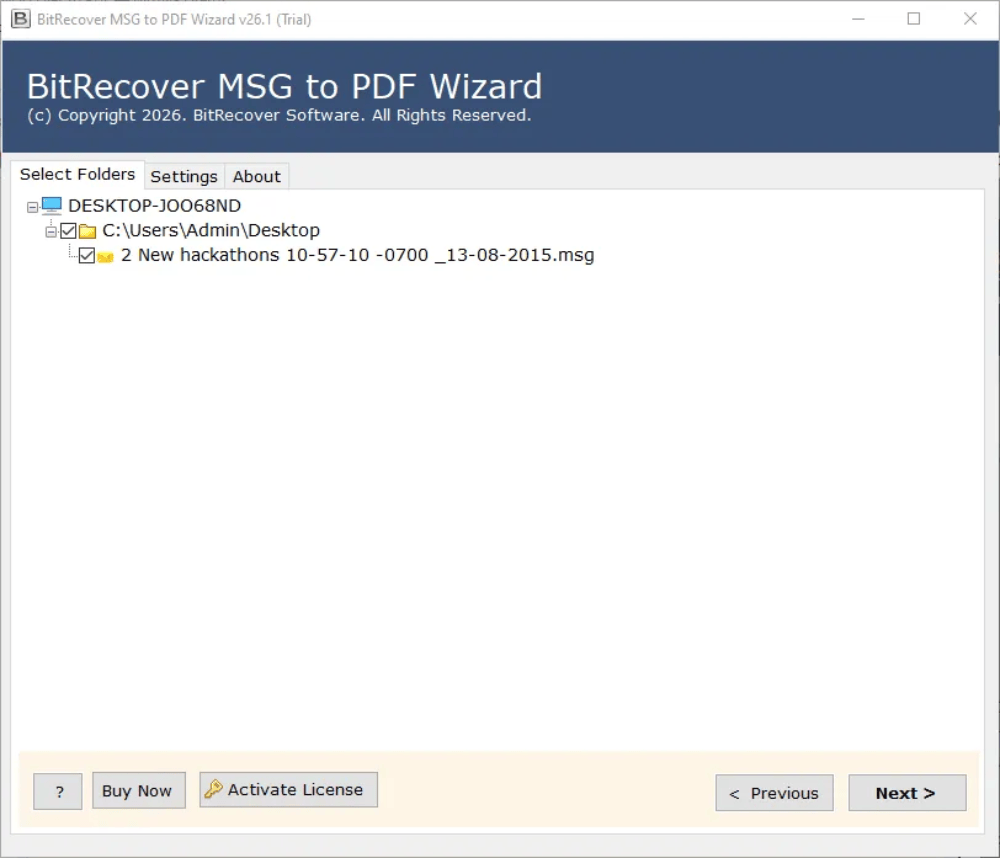The width and height of the screenshot is (1000, 858).
Task: Uncheck the C:\Users\Admin\Desktop folder checkbox
Action: pos(67,230)
